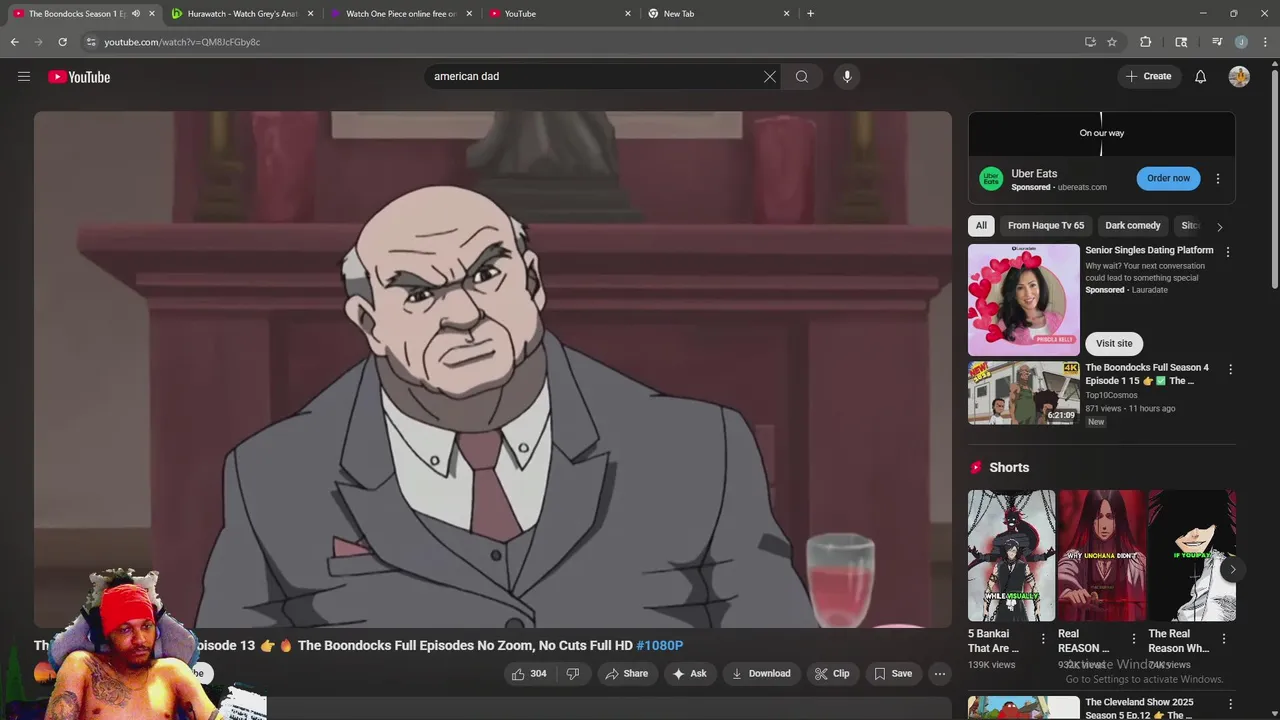Click Order now on Uber Eats ad

[1168, 179]
